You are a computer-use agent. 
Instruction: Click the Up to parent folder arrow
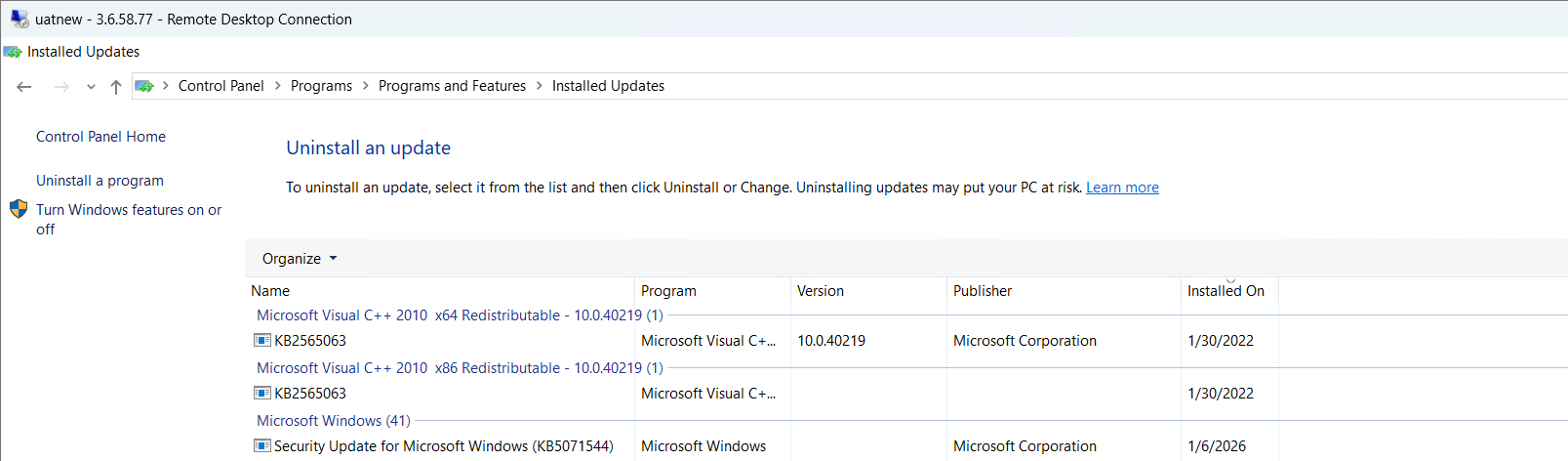tap(116, 87)
